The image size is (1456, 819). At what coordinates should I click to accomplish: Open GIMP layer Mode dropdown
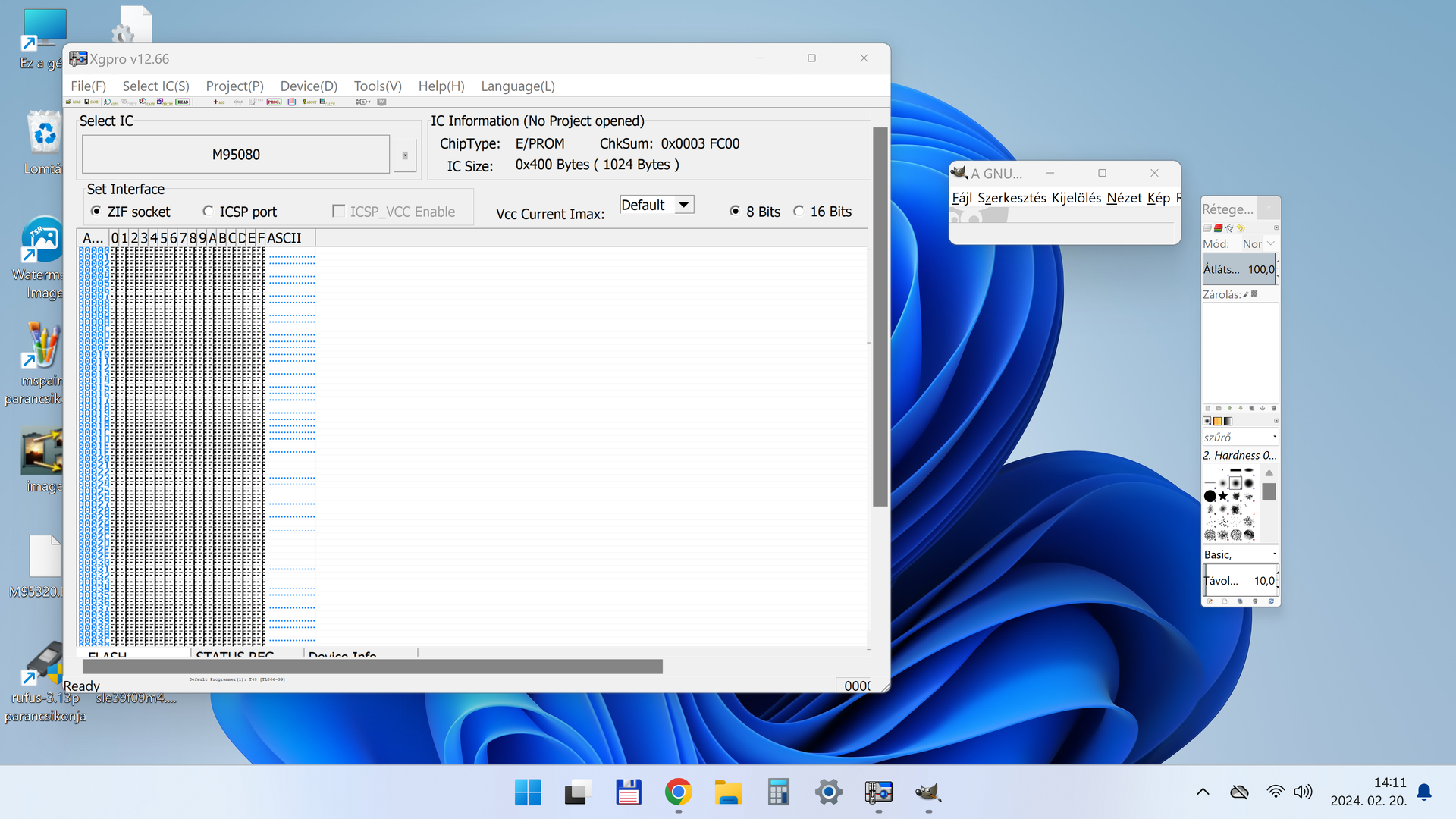coord(1259,244)
